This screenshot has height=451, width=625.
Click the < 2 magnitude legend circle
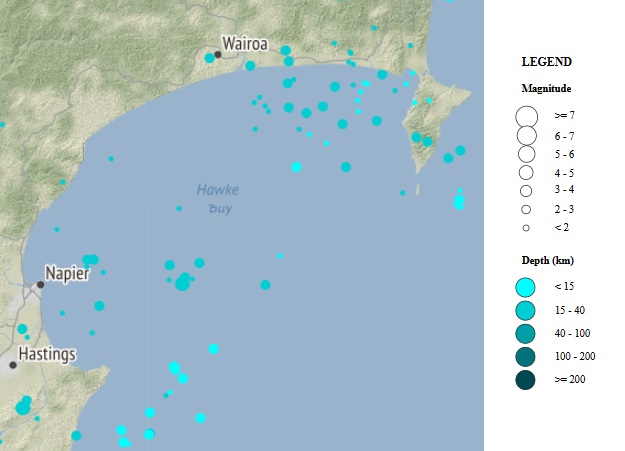click(x=526, y=228)
